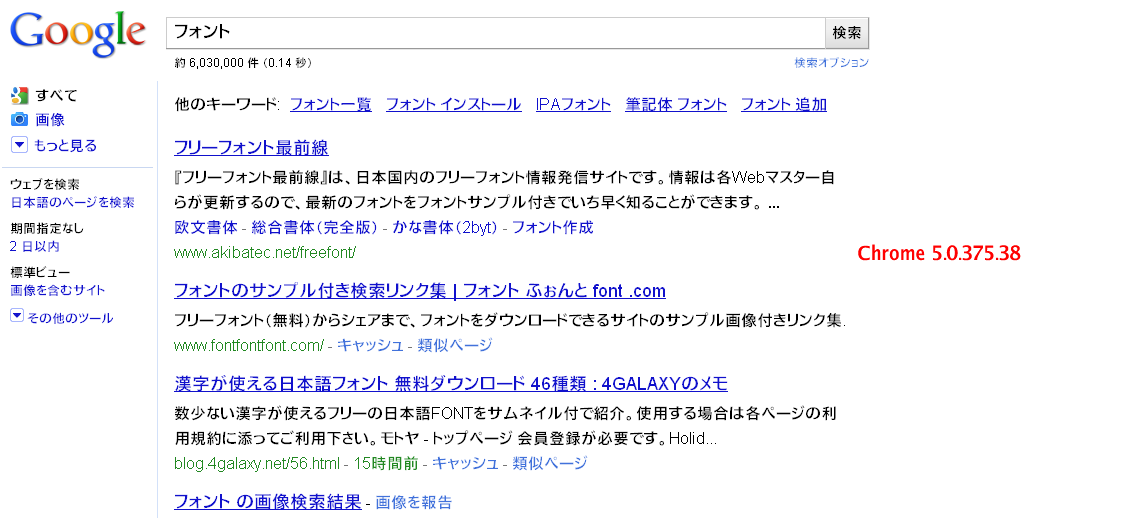The image size is (1132, 518).
Task: Select 画像 in the sidebar
Action: pyautogui.click(x=50, y=120)
